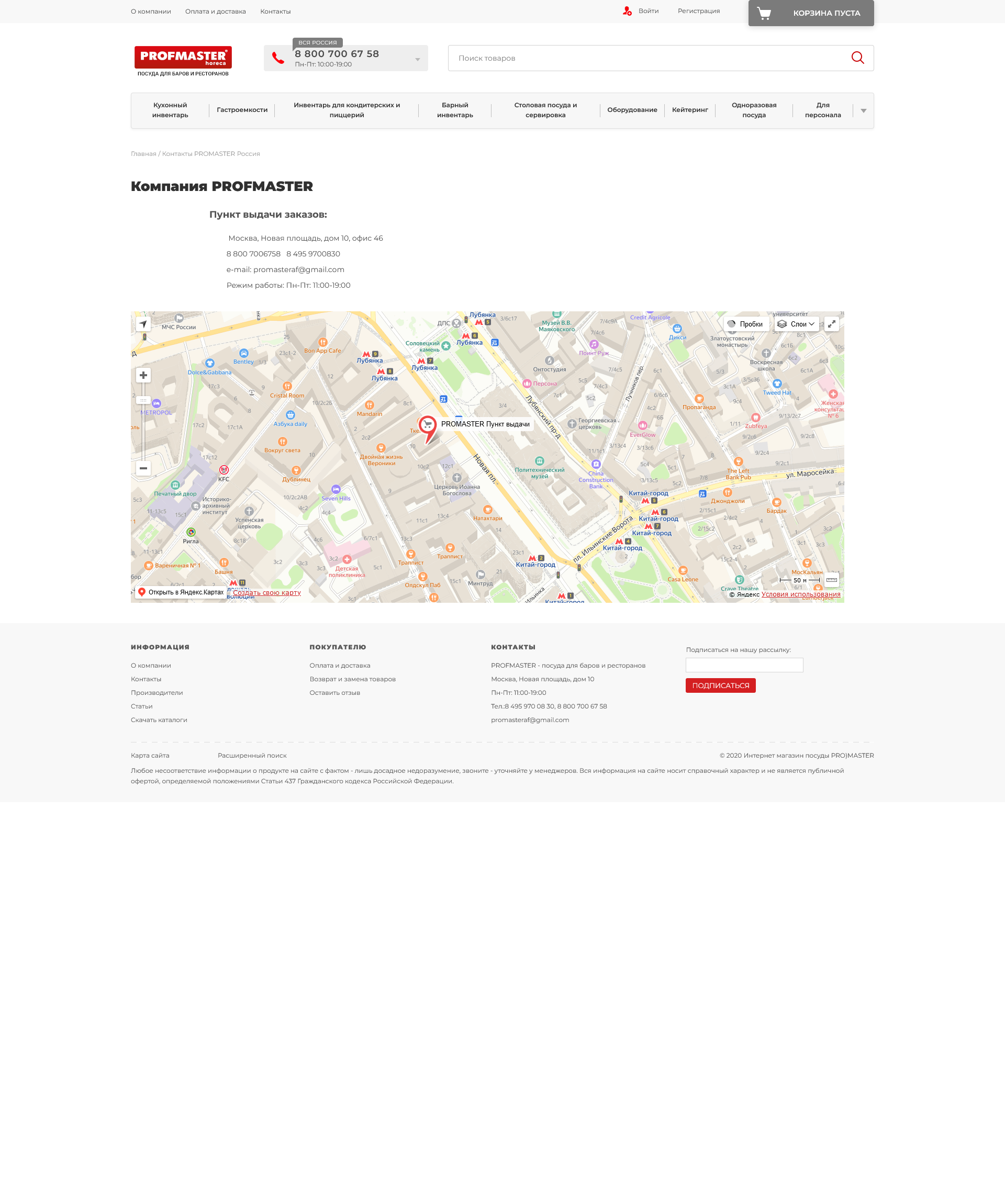
Task: Click the Азбука daily map marker
Action: click(291, 415)
